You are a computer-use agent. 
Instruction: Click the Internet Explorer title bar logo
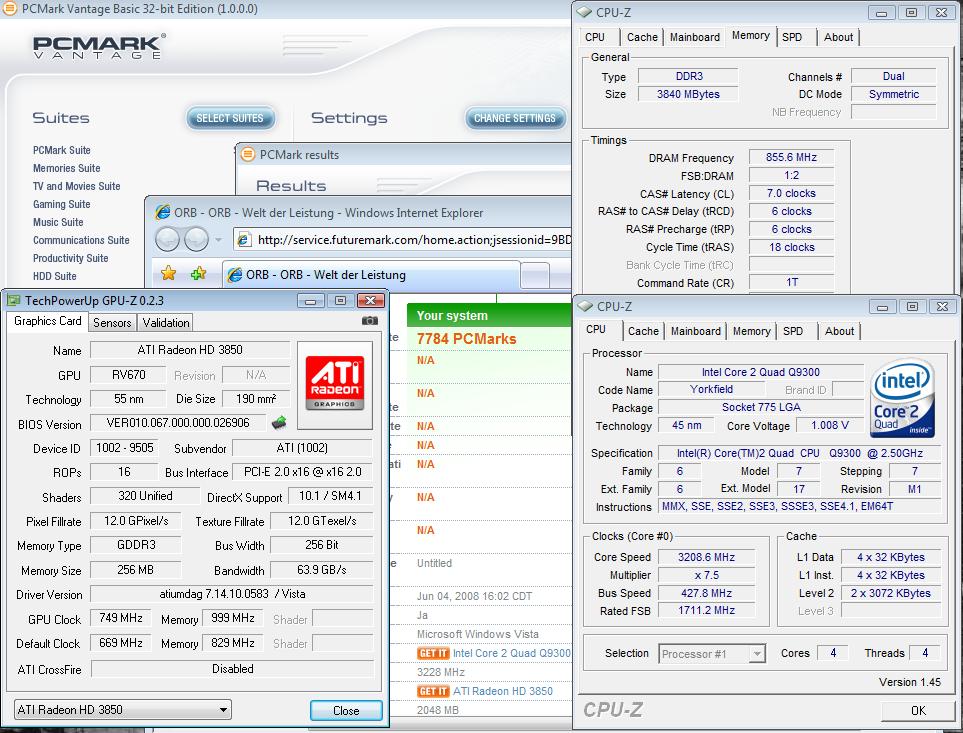pos(163,212)
